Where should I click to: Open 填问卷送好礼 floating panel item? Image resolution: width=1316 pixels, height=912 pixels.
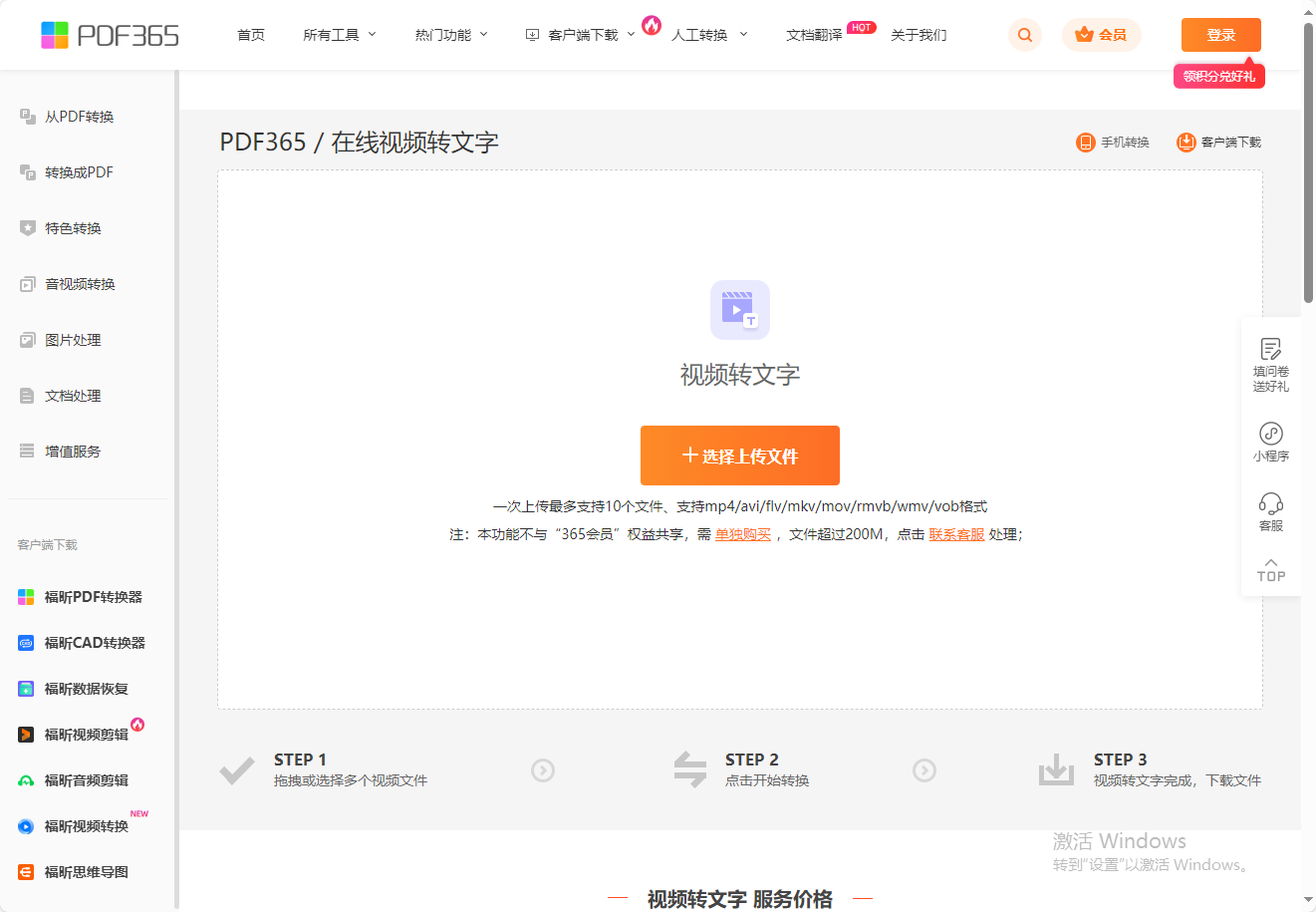1271,365
